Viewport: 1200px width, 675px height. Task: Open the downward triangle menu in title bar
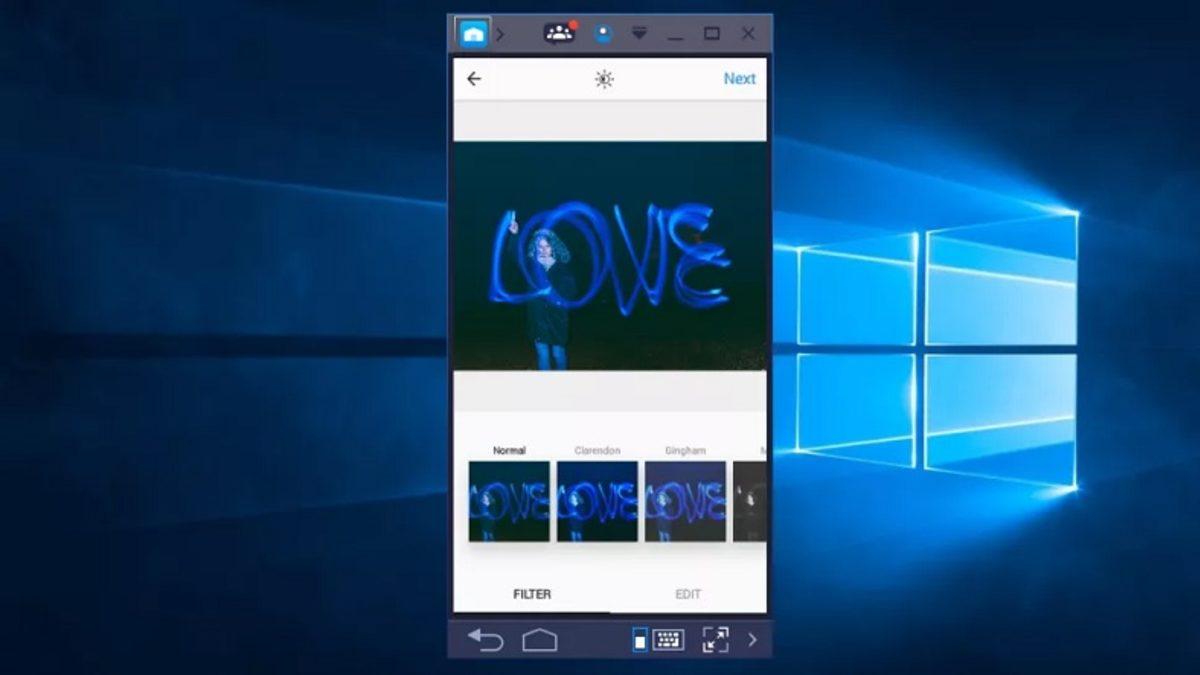click(x=639, y=33)
